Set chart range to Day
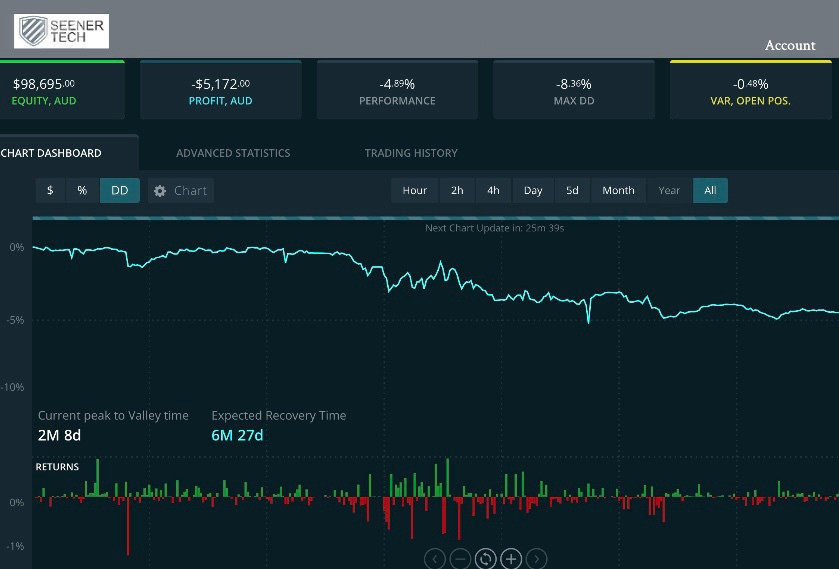 pos(533,191)
